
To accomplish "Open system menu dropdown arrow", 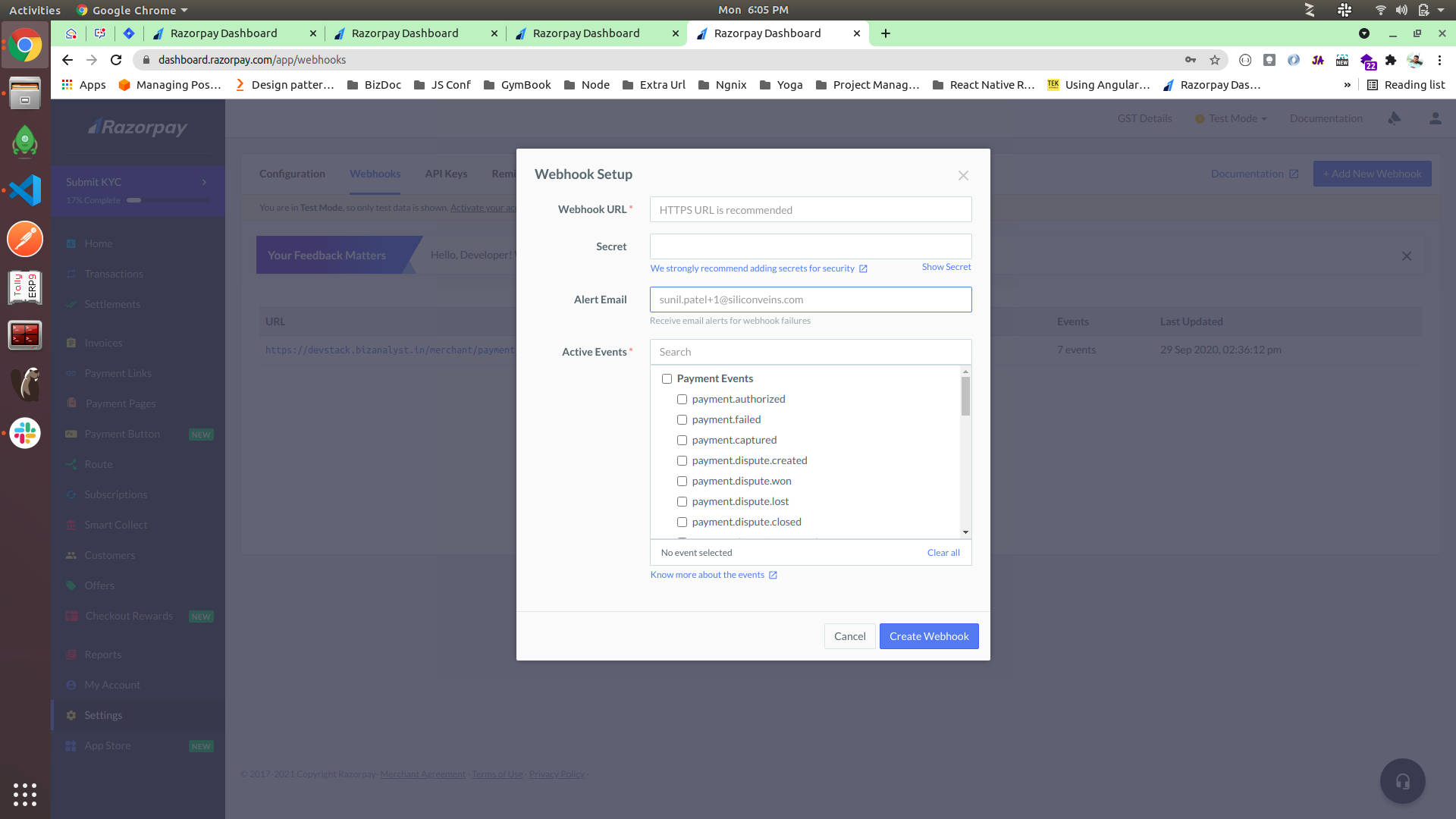I will pos(1441,10).
